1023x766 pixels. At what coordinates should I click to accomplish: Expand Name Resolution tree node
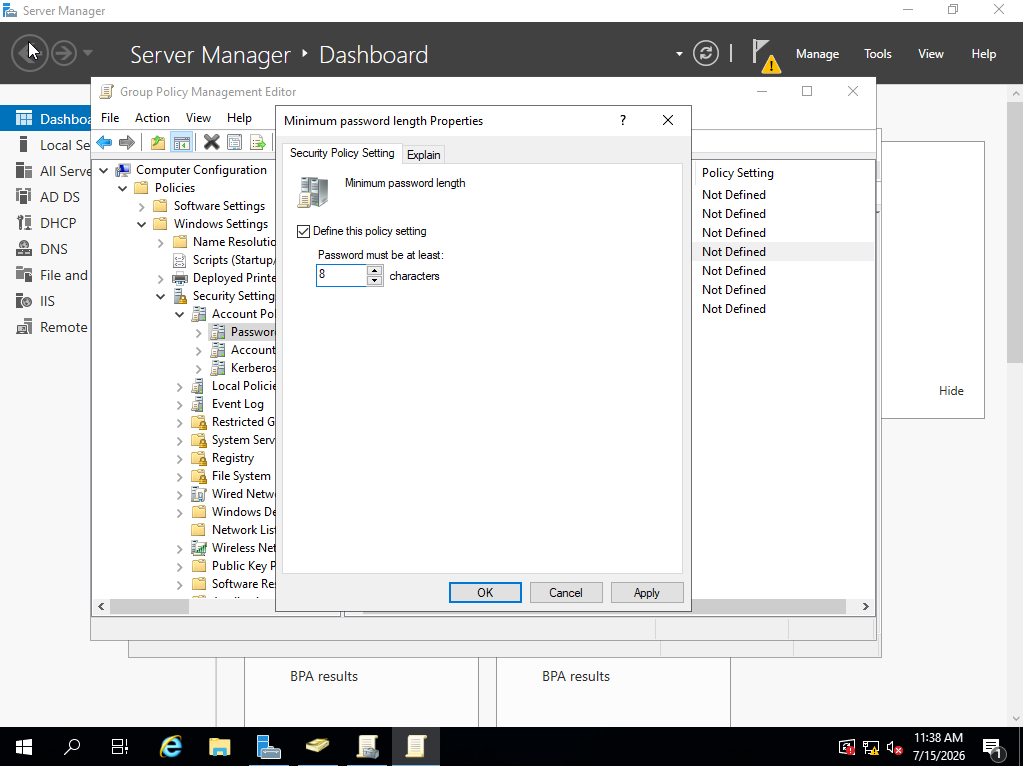pyautogui.click(x=160, y=242)
